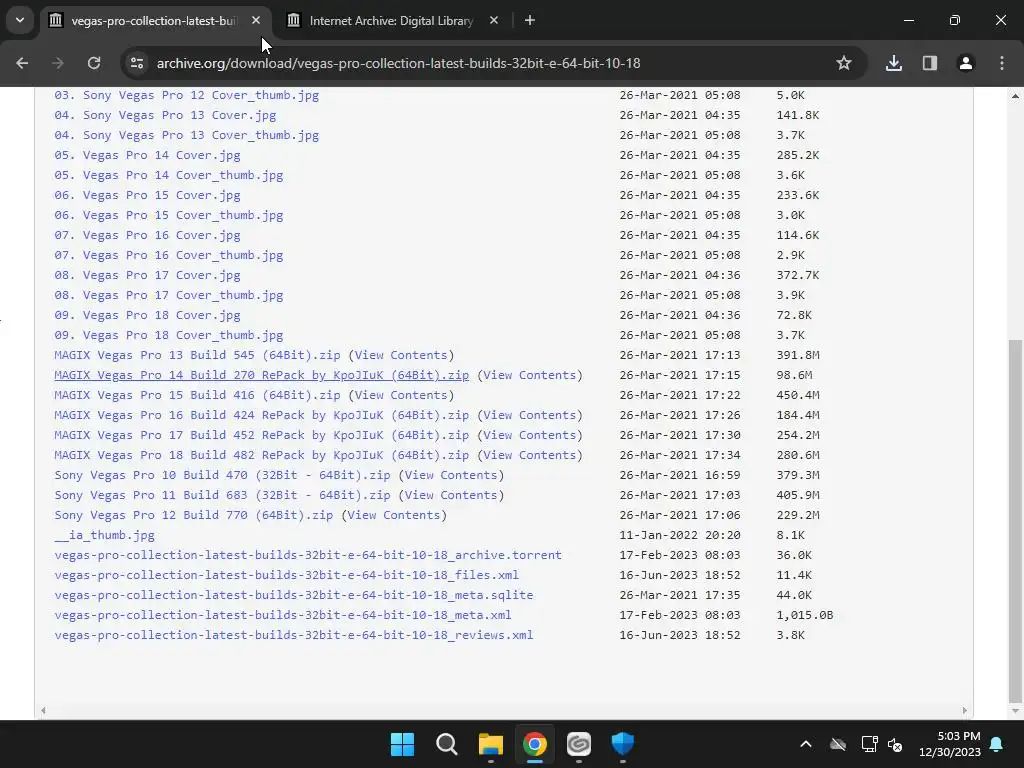Open a new browser tab

[530, 20]
